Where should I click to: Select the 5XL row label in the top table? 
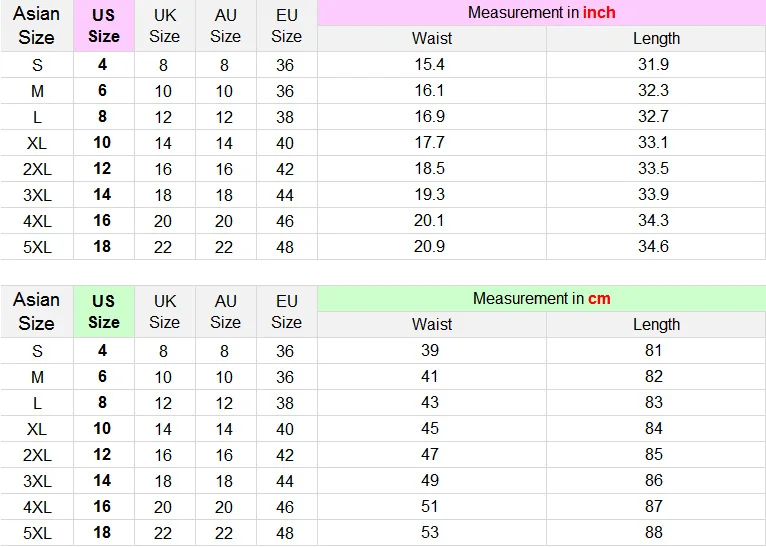coord(37,247)
